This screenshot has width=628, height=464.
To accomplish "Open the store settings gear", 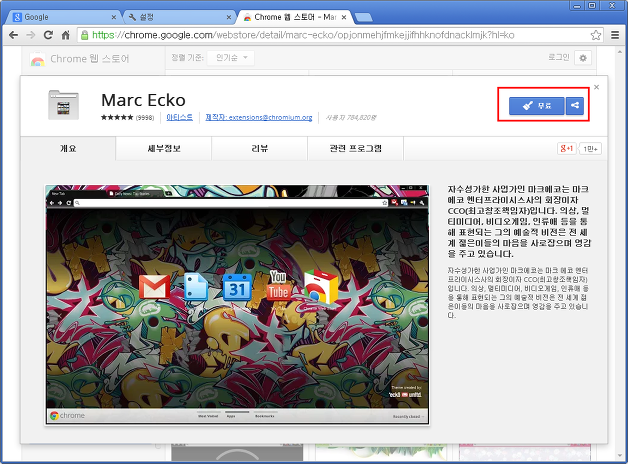I will pyautogui.click(x=583, y=58).
